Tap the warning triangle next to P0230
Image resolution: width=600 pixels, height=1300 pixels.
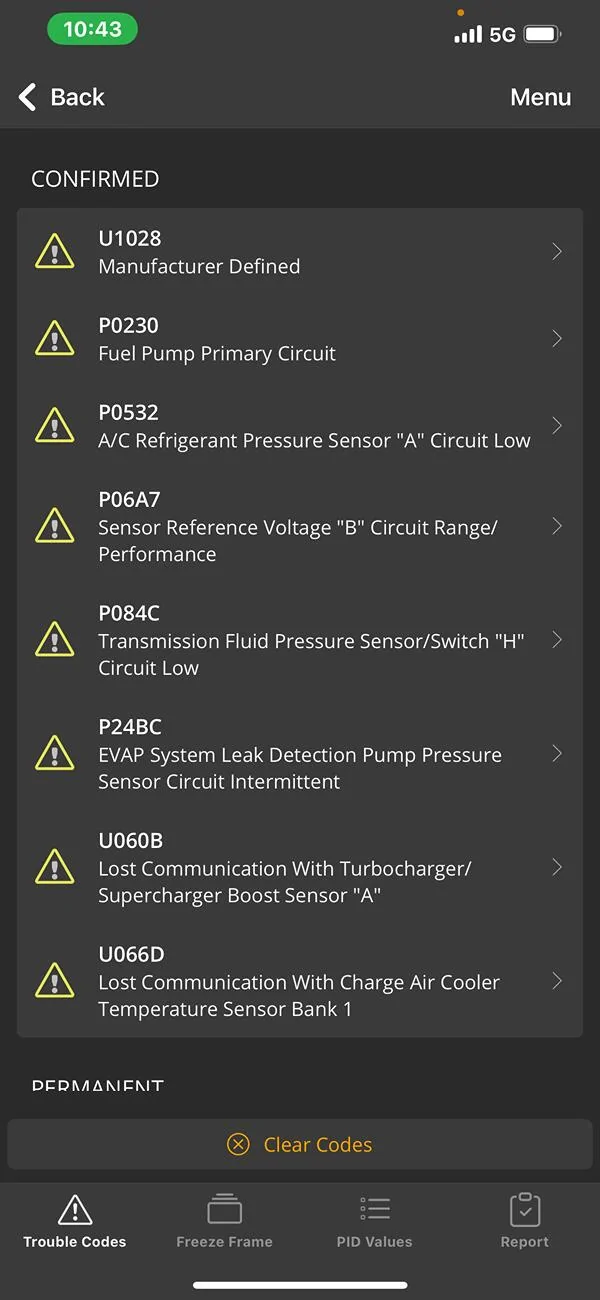coord(55,339)
